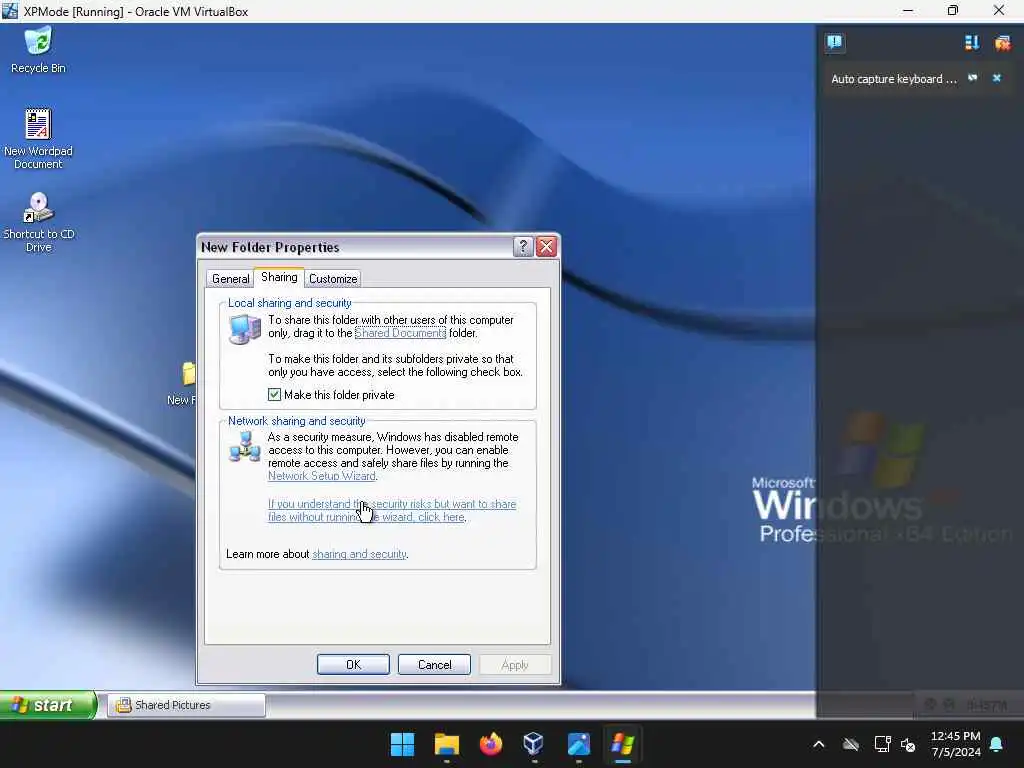Click the help question mark button
Screen dimensions: 1024x768
pyautogui.click(x=522, y=247)
